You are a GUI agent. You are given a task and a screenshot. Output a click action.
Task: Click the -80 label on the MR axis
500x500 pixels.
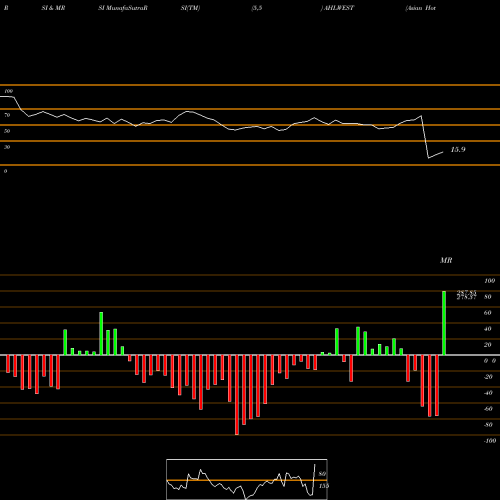488,425
